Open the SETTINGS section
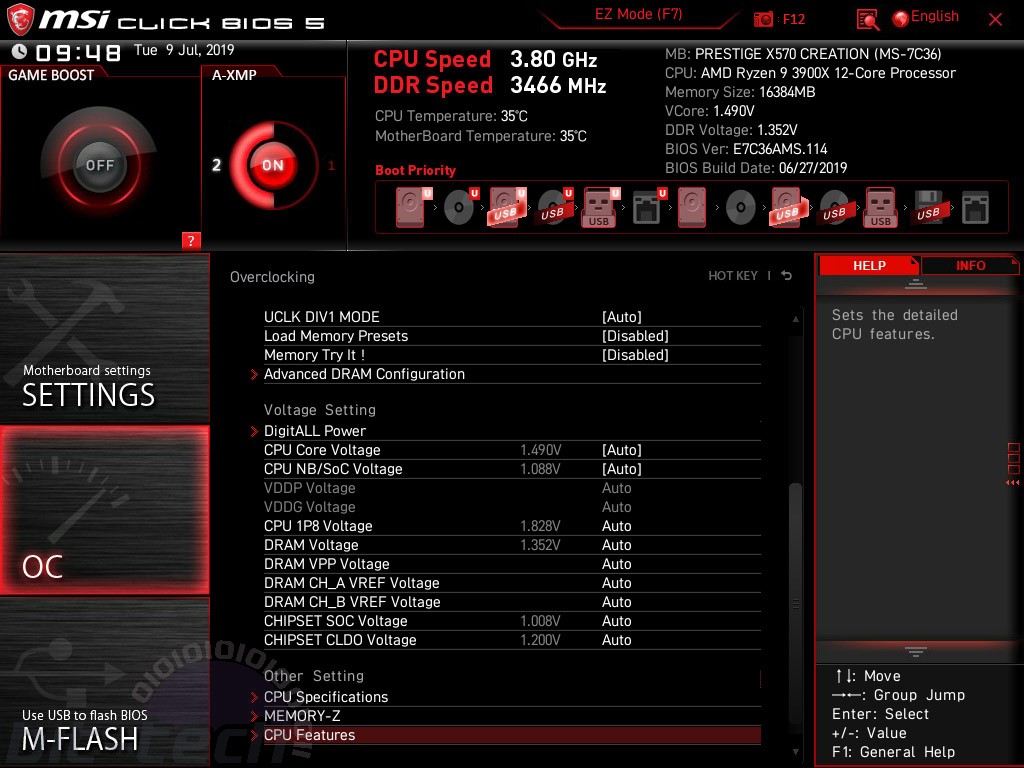The height and width of the screenshot is (768, 1024). point(104,338)
